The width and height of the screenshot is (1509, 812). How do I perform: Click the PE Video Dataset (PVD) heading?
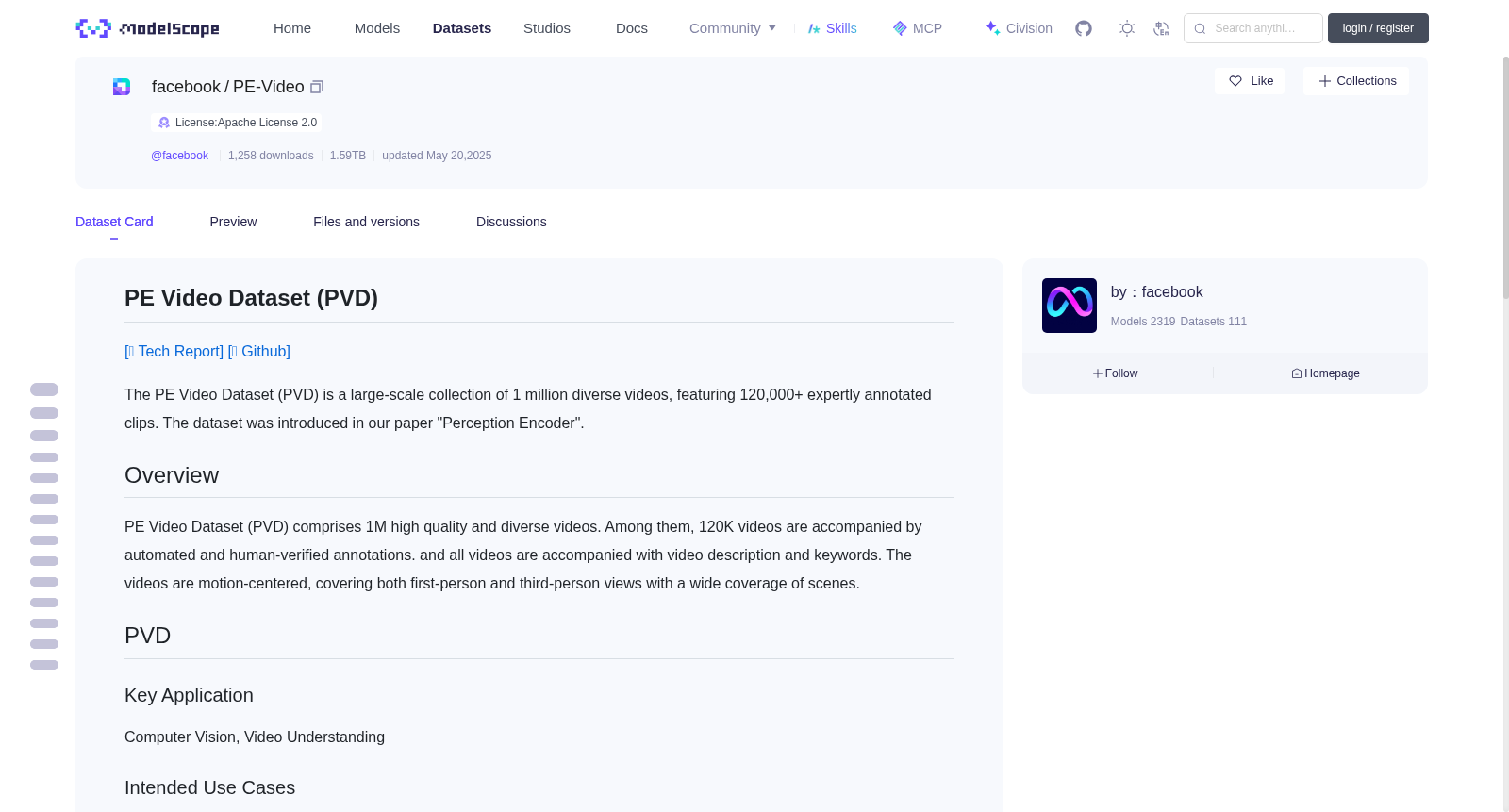click(251, 298)
